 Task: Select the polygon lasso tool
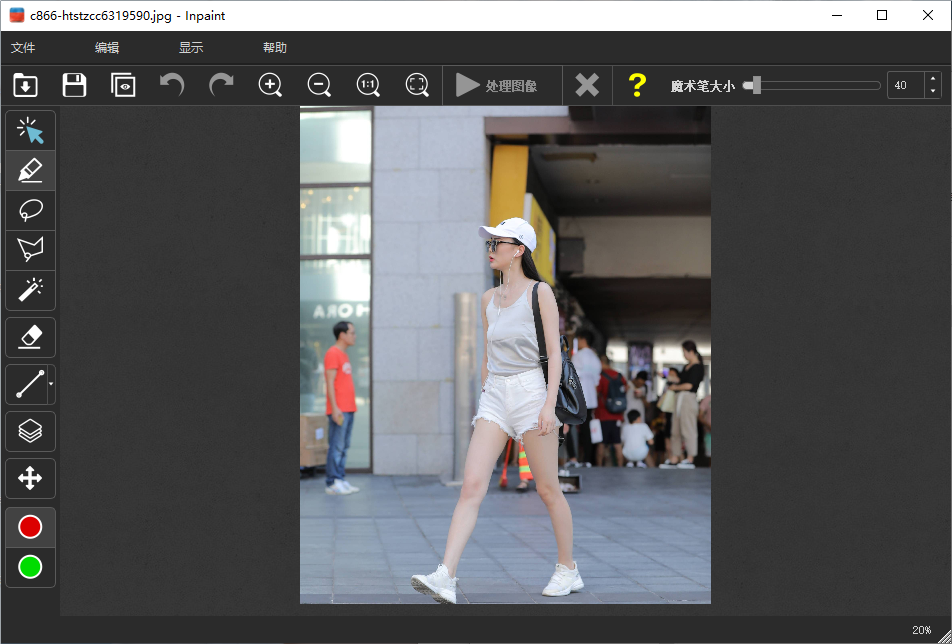pos(30,250)
